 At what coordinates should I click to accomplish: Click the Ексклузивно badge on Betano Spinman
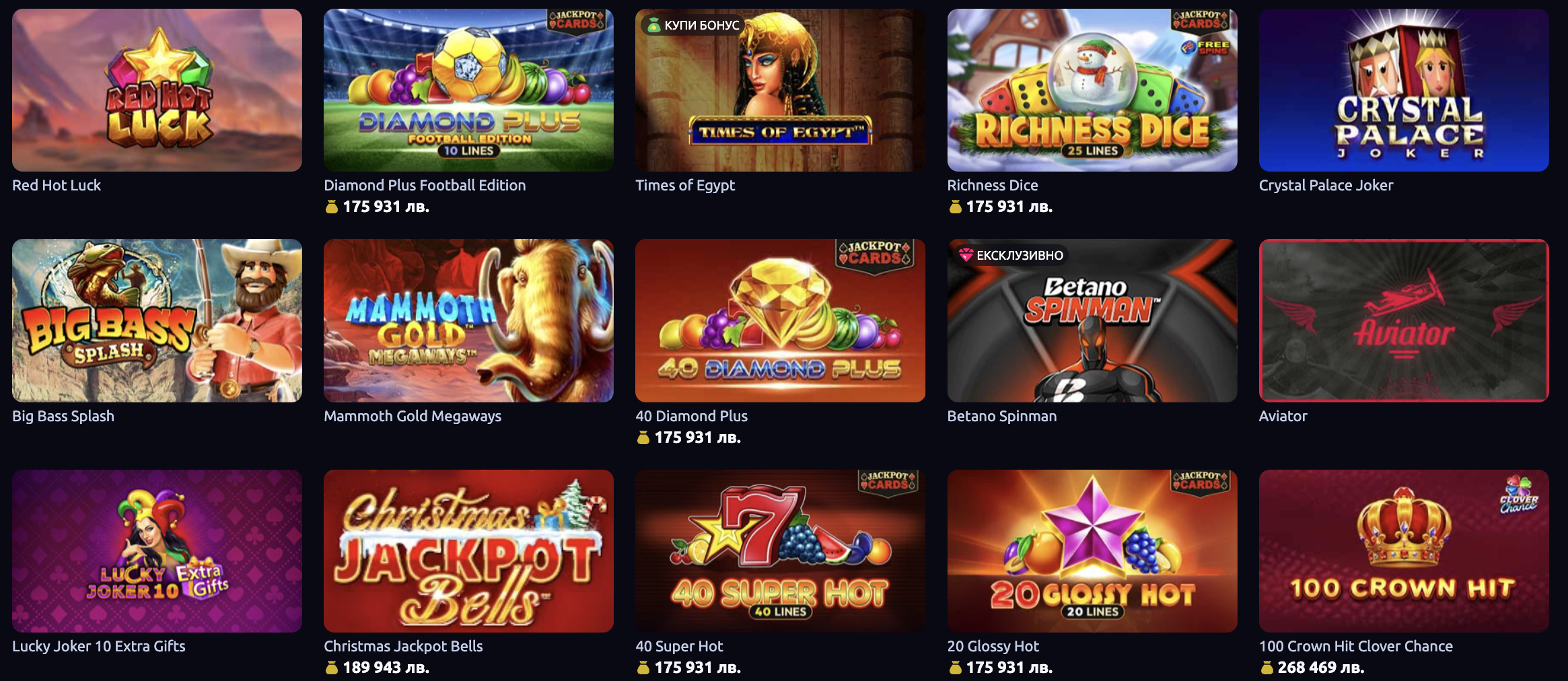pyautogui.click(x=1011, y=255)
